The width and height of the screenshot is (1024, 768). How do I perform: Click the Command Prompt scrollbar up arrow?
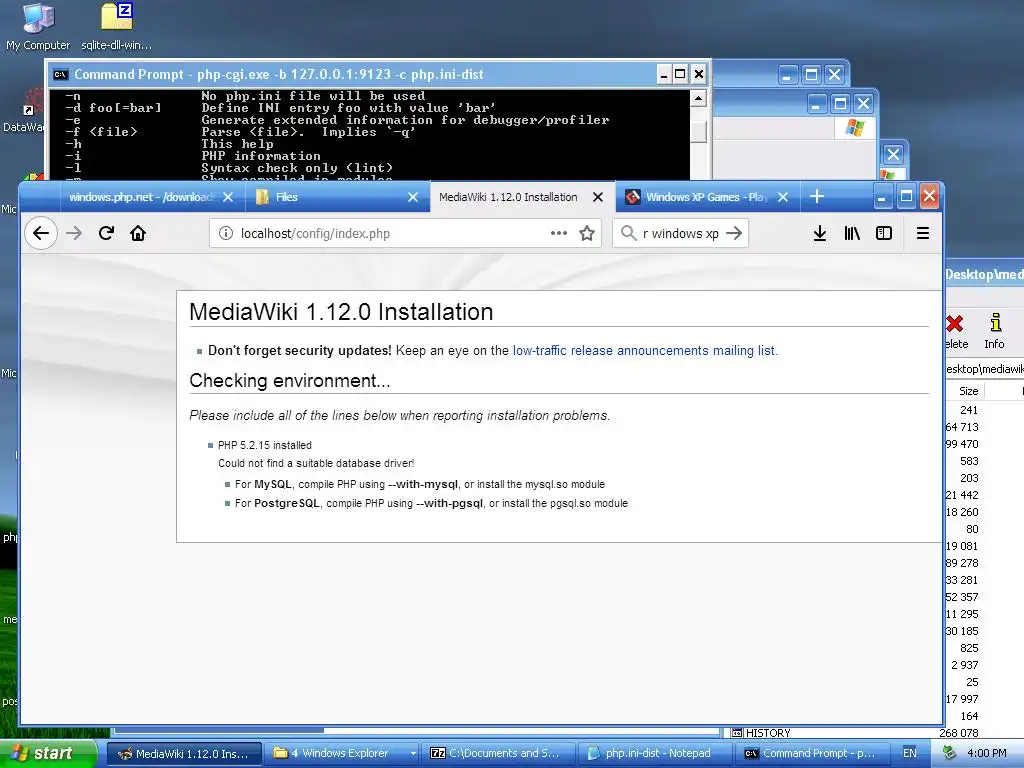tap(698, 98)
